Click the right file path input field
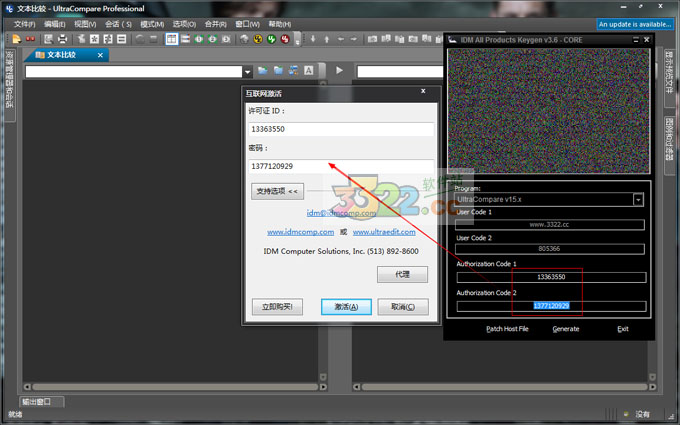 tap(400, 72)
